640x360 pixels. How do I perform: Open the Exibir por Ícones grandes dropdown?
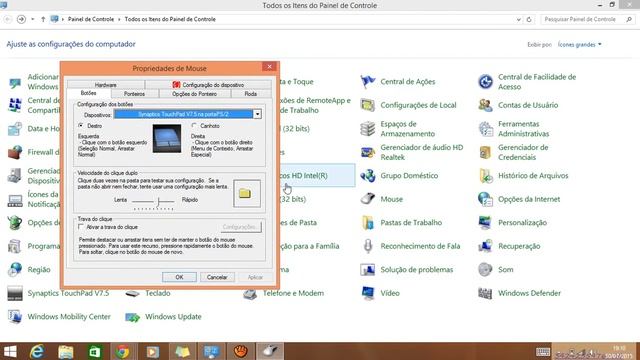tap(580, 44)
